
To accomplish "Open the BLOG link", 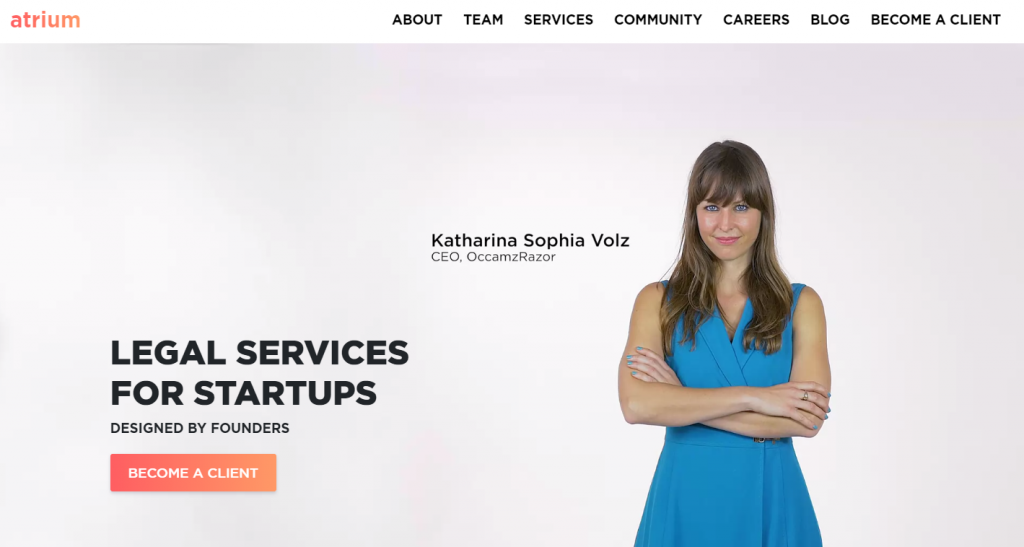I will 830,20.
